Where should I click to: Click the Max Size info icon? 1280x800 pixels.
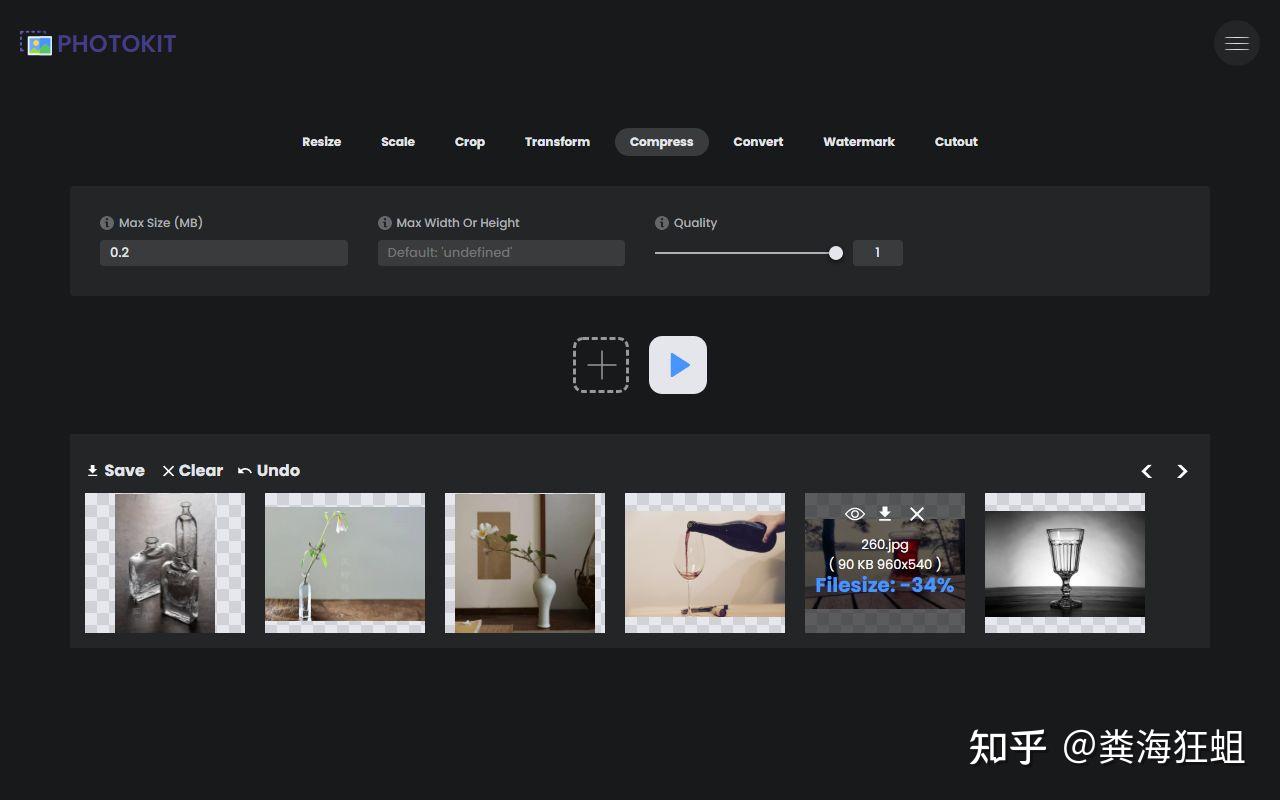pyautogui.click(x=106, y=223)
